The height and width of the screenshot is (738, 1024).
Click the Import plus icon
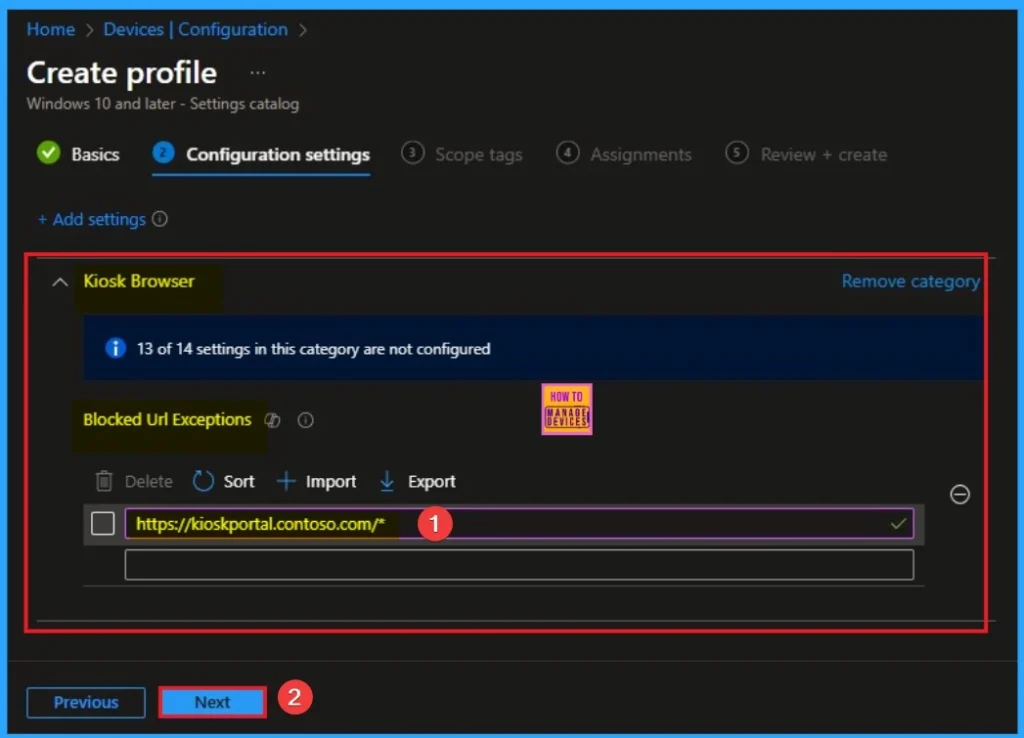tap(286, 481)
